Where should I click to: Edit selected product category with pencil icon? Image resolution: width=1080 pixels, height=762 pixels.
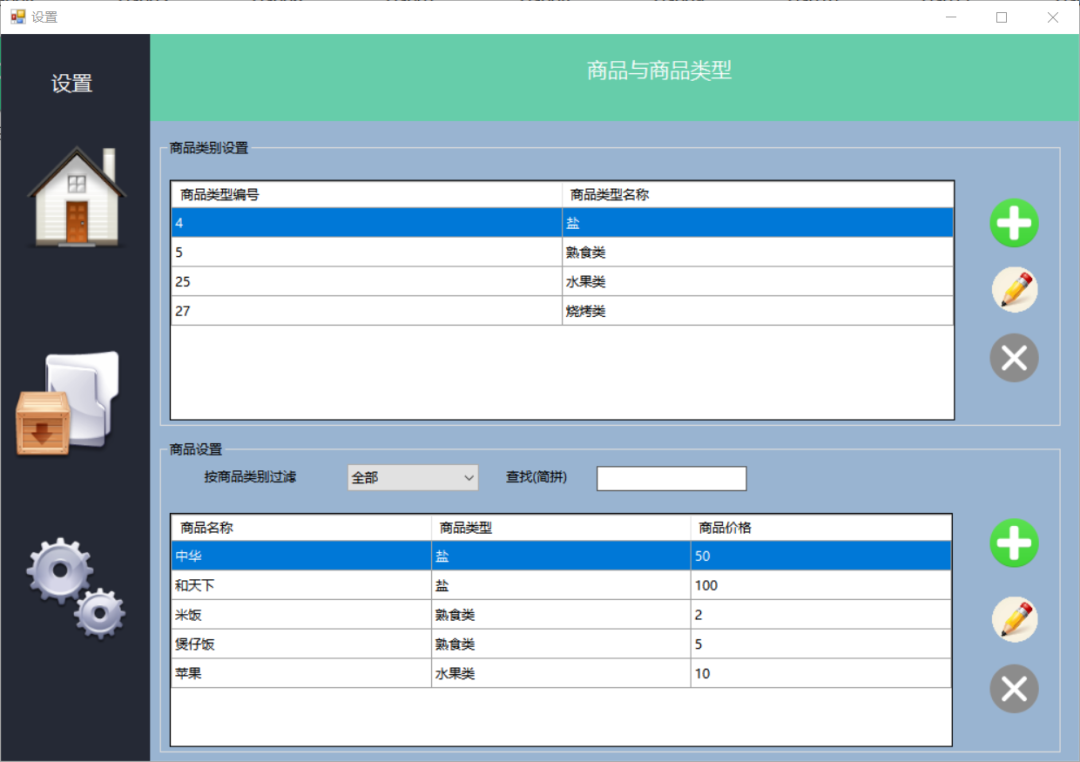pyautogui.click(x=1014, y=290)
